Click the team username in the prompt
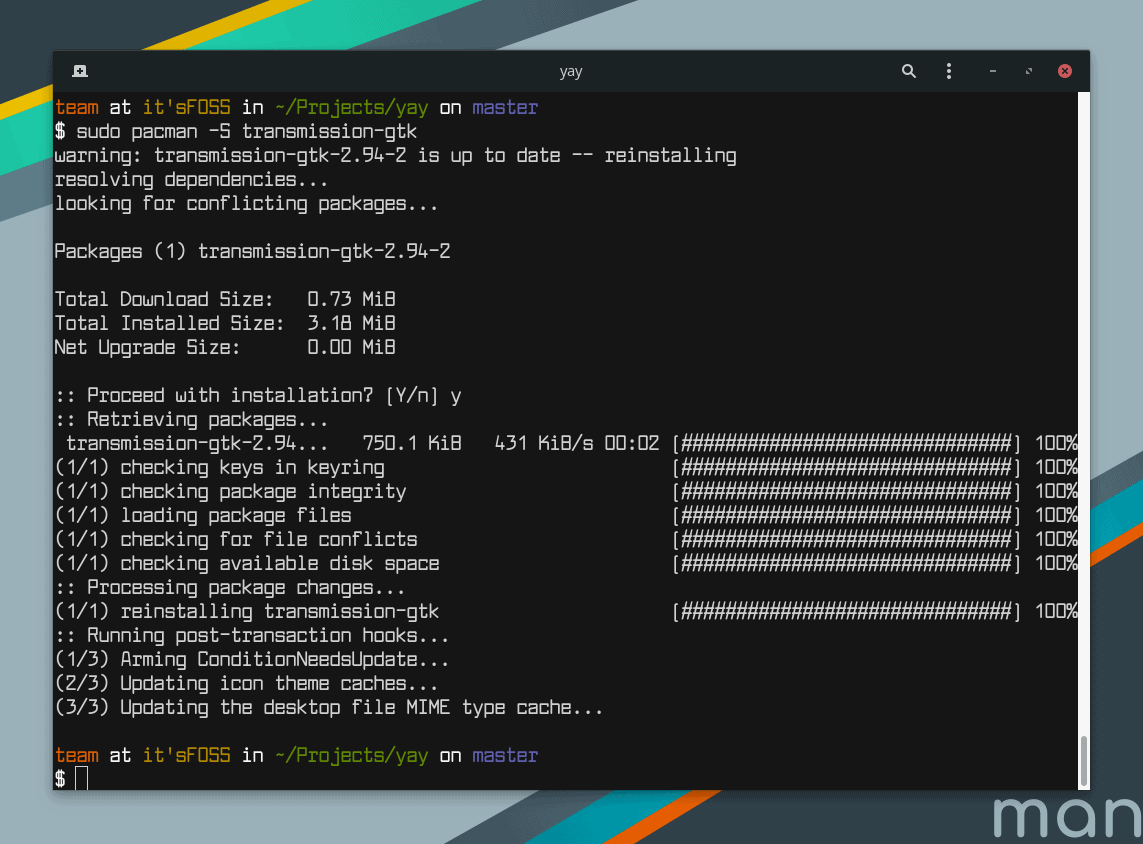This screenshot has width=1143, height=844. 77,107
